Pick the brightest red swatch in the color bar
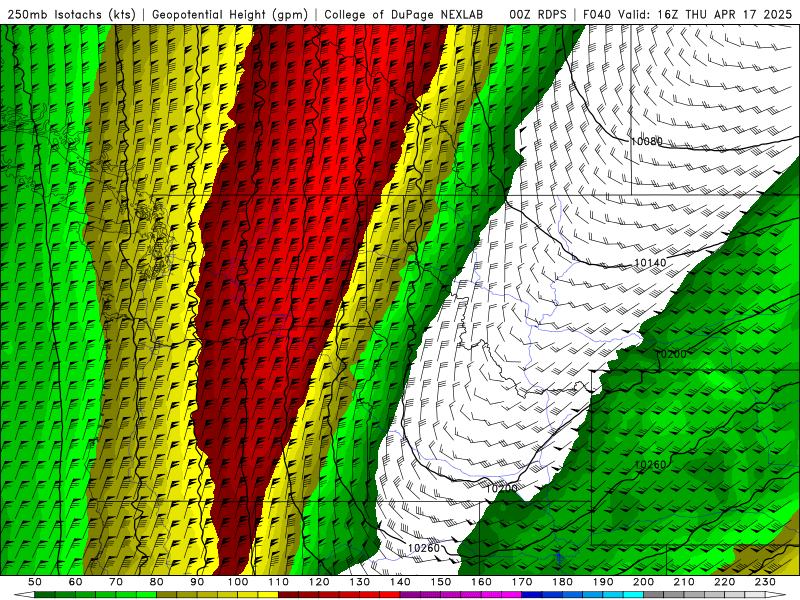Image resolution: width=800 pixels, height=600 pixels. point(390,594)
